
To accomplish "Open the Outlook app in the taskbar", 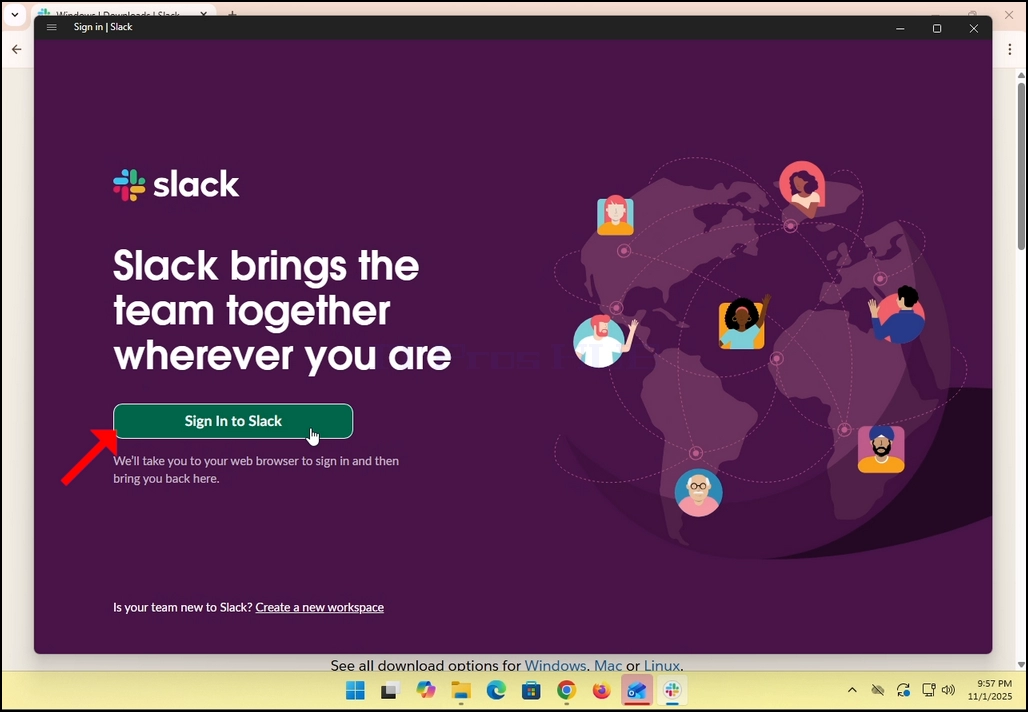I will [x=637, y=690].
